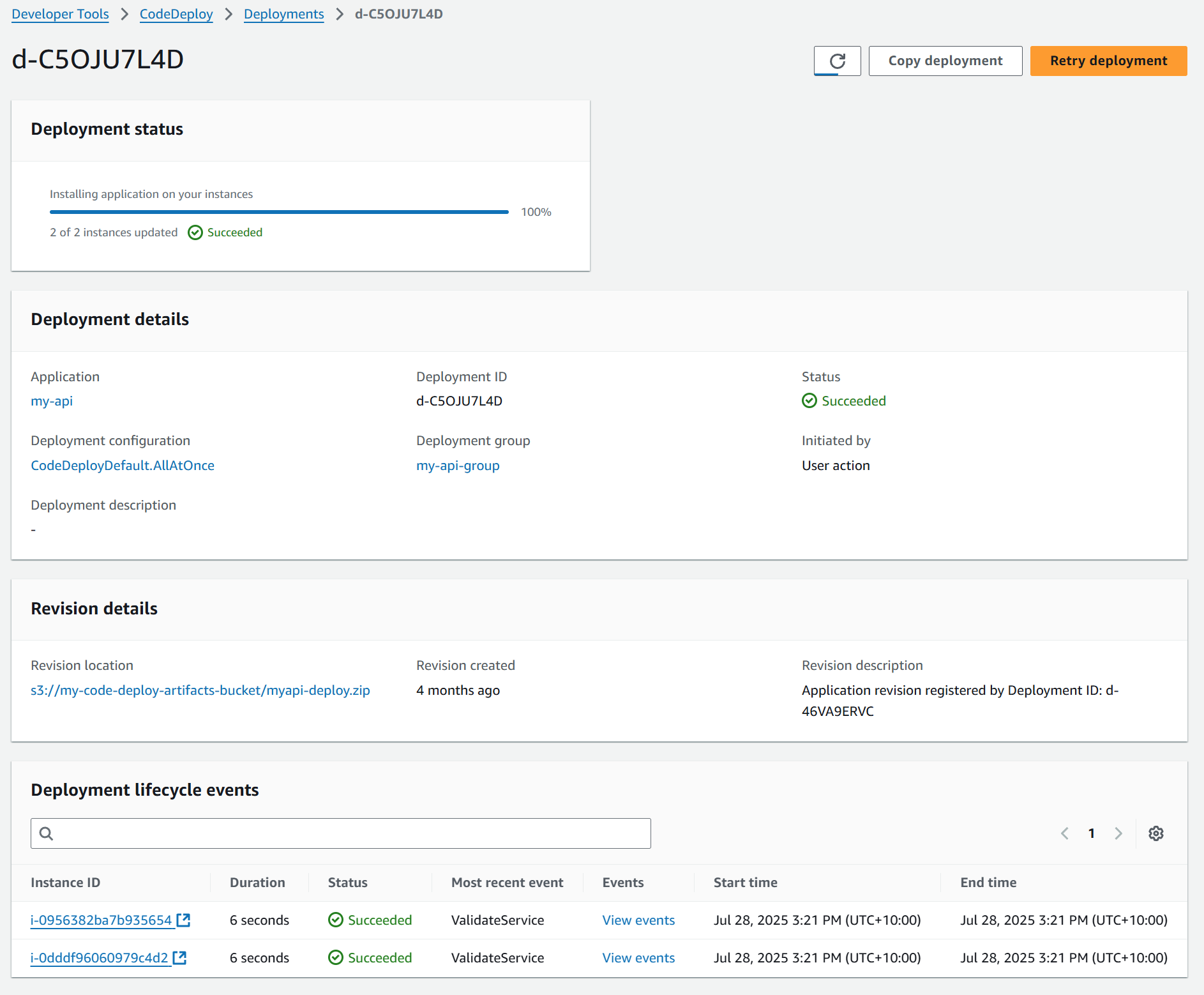The width and height of the screenshot is (1204, 995).
Task: View the CodeDeployDefault.AllAtOnce configuration
Action: tap(123, 466)
